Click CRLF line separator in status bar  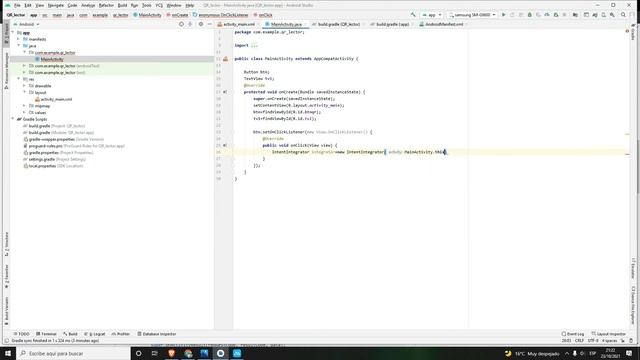(579, 340)
